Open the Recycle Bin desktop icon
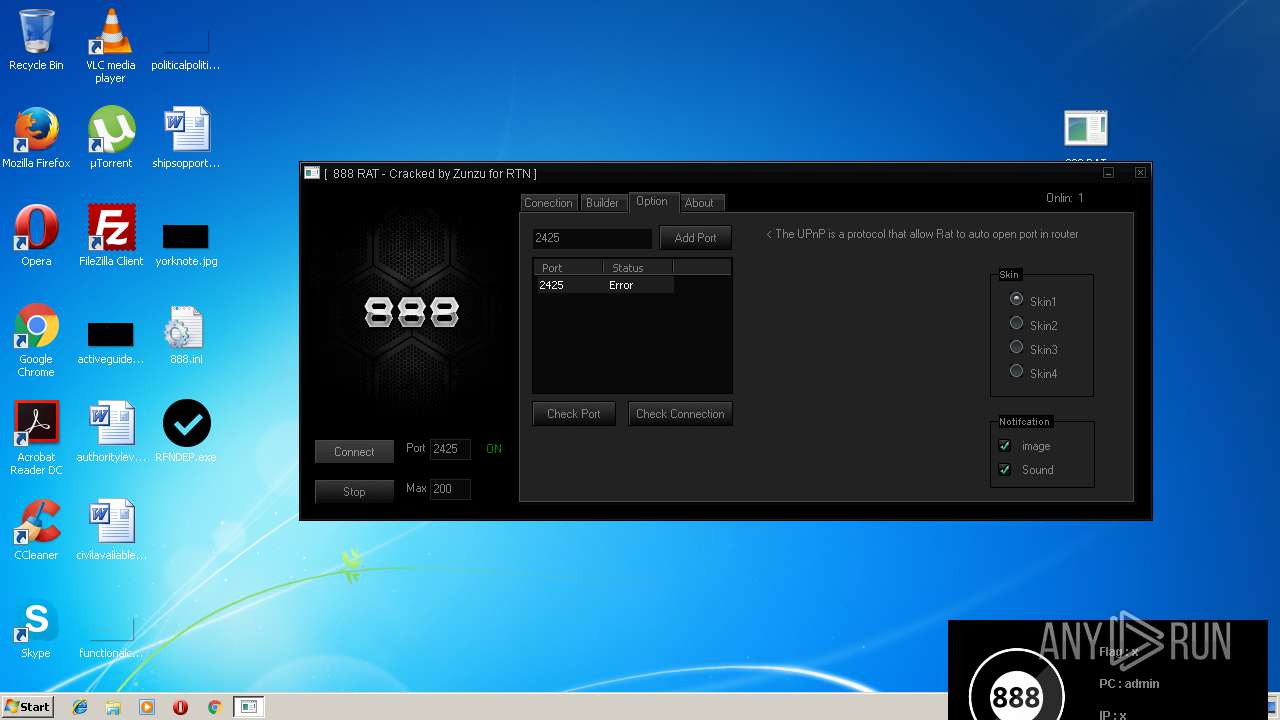 [x=36, y=40]
